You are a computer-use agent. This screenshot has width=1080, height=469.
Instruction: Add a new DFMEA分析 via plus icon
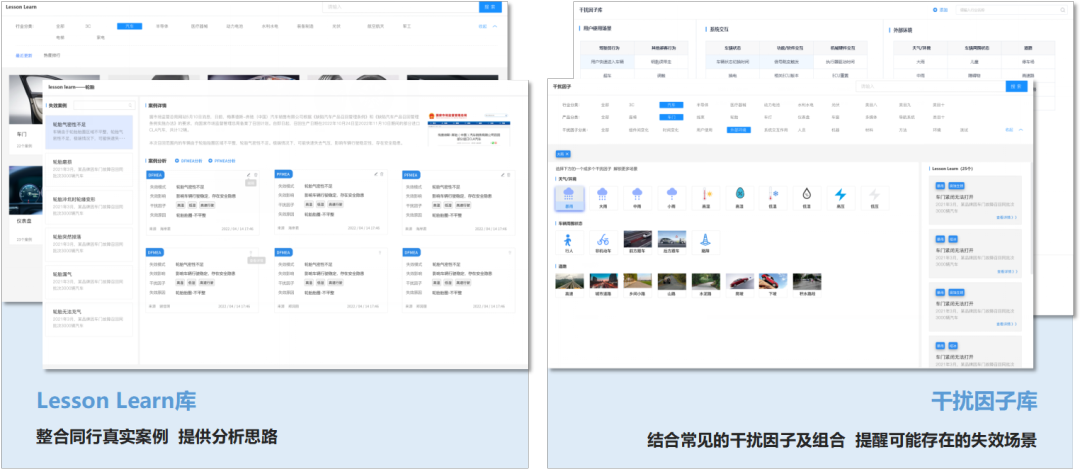tap(178, 160)
